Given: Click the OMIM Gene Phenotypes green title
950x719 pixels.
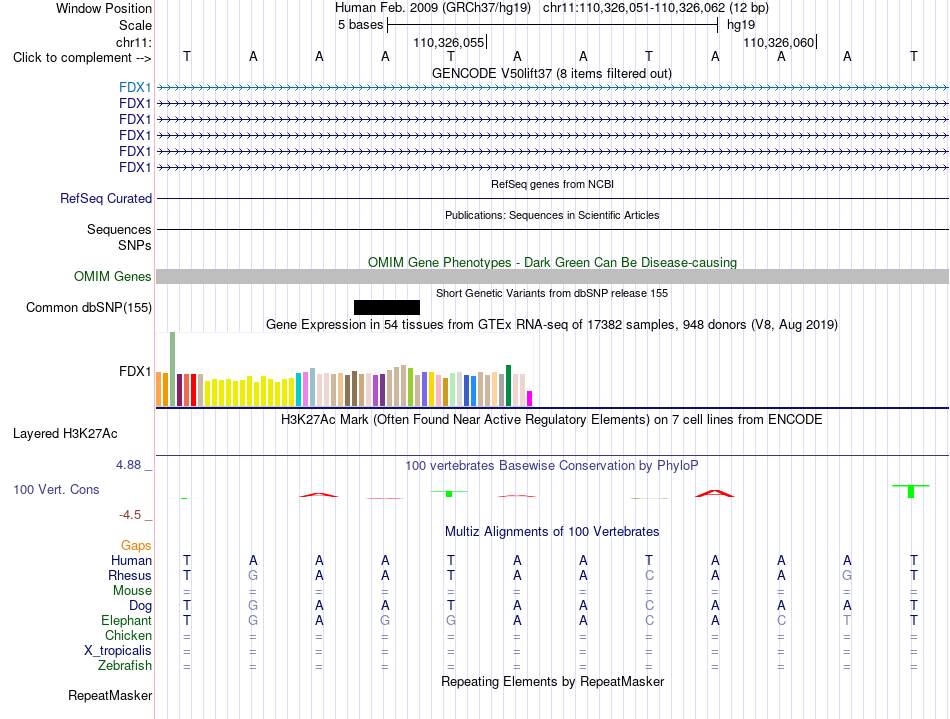Looking at the screenshot, I should click(x=553, y=262).
